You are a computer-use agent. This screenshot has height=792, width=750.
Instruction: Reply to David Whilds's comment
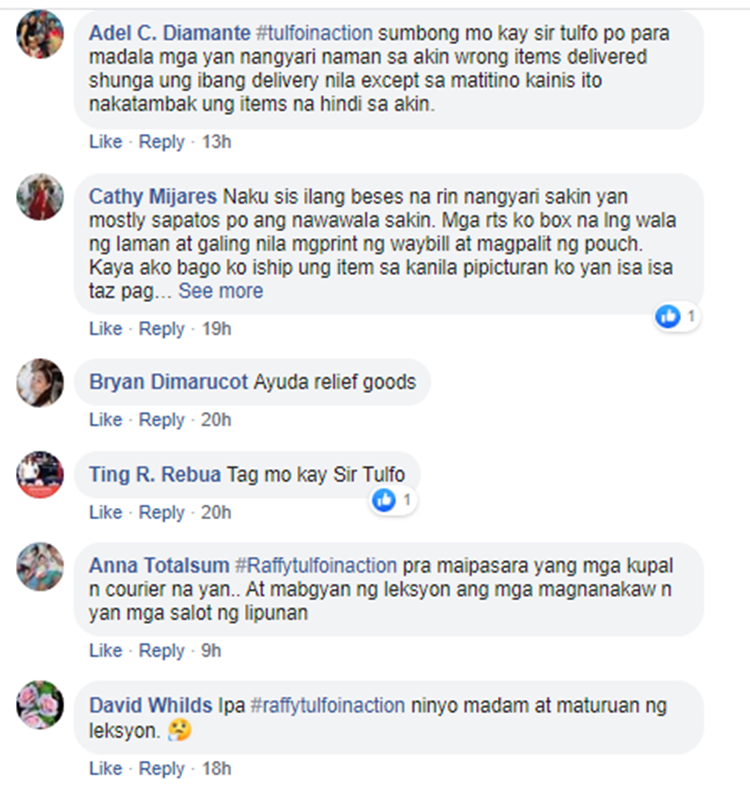coord(162,769)
